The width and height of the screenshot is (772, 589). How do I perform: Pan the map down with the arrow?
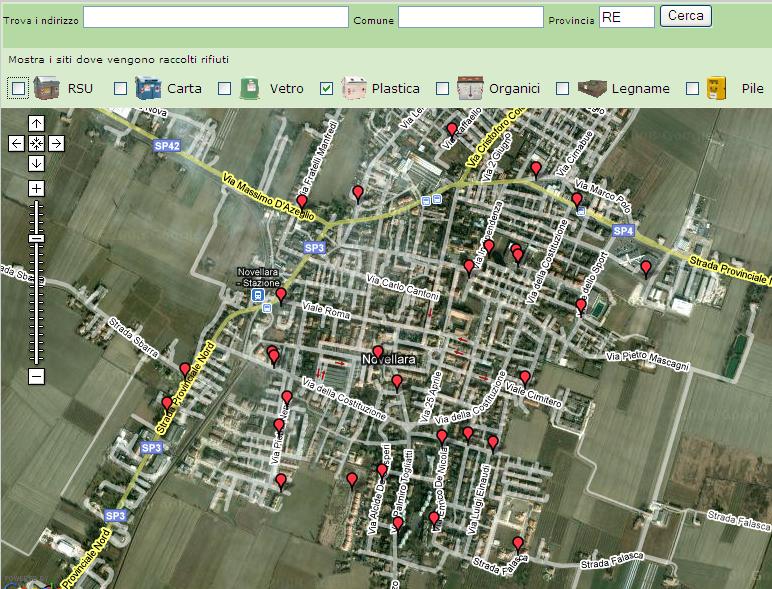click(x=36, y=163)
